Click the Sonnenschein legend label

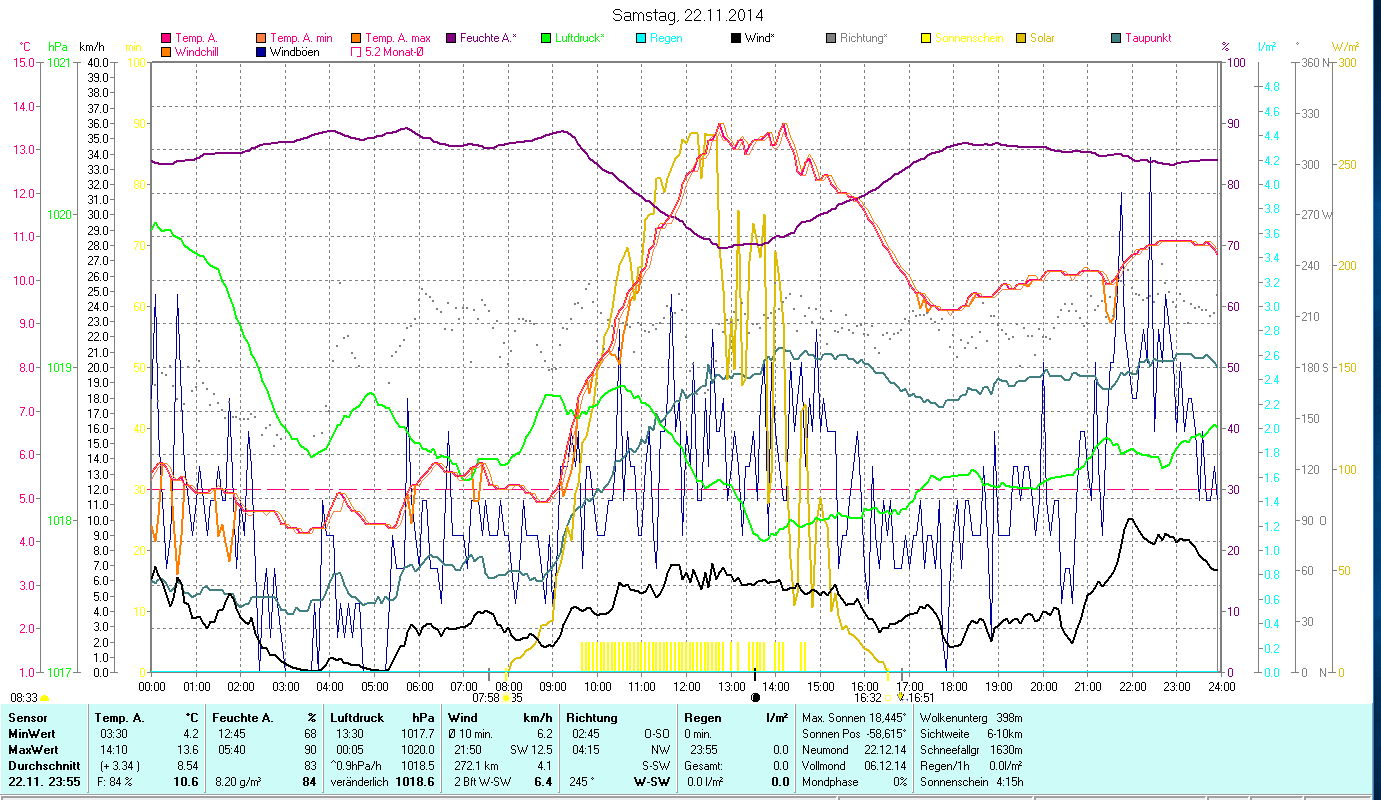[x=969, y=38]
